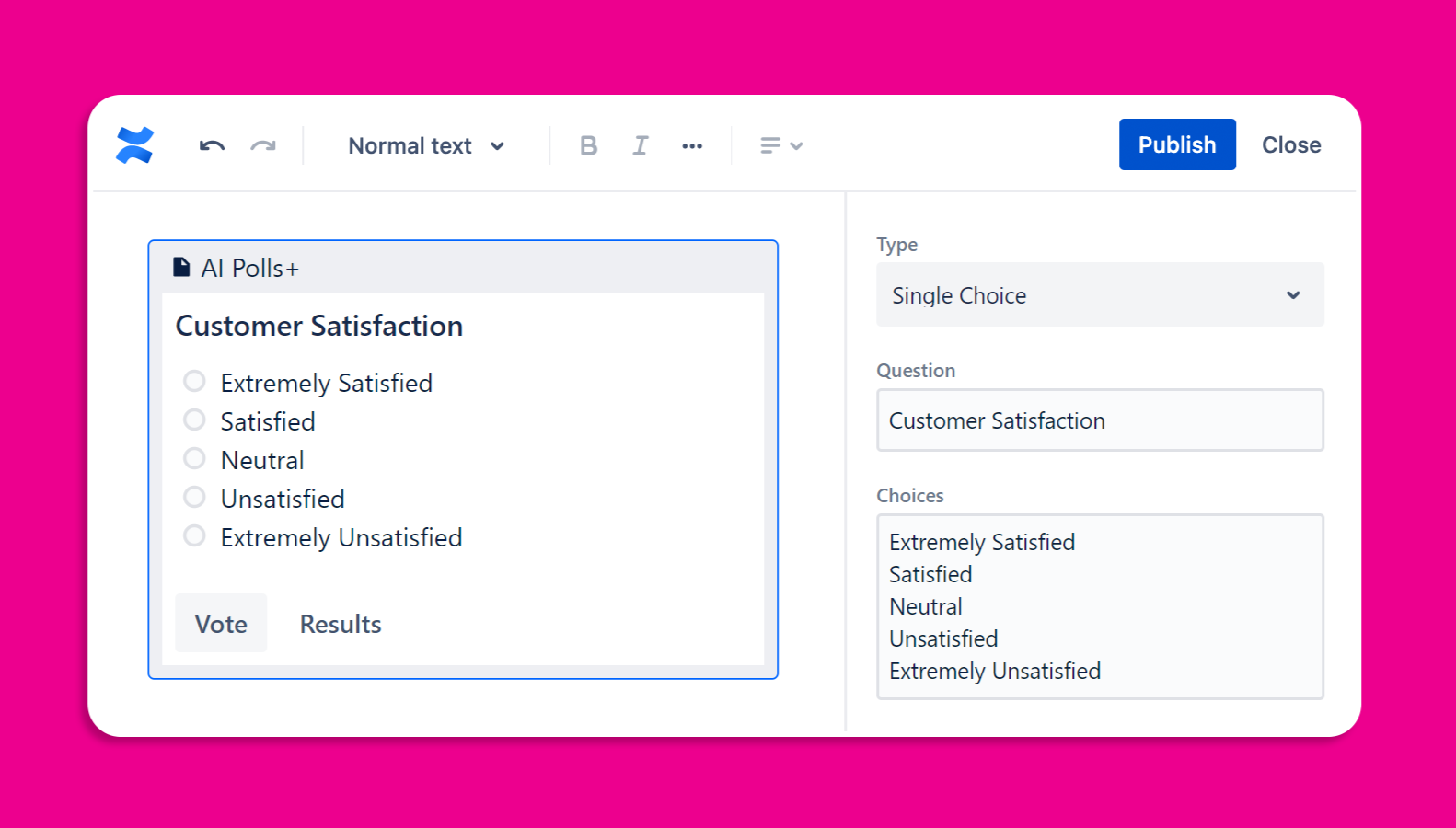The image size is (1456, 828).
Task: Undo the last edit
Action: pyautogui.click(x=213, y=145)
